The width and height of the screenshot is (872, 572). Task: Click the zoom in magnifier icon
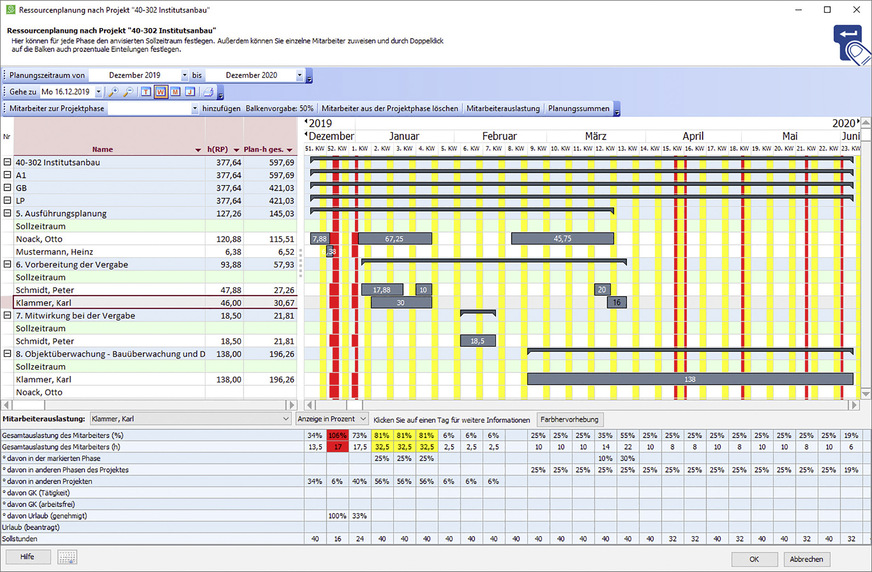click(113, 92)
